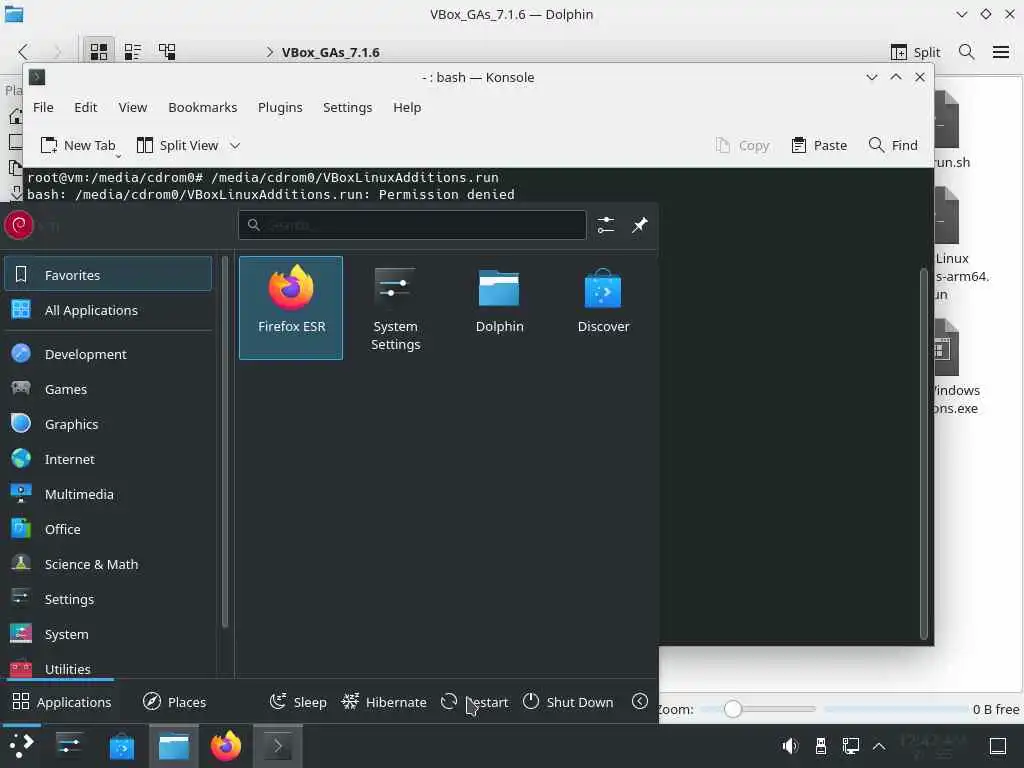Open Dolphin hamburger menu
The image size is (1024, 768).
1000,52
